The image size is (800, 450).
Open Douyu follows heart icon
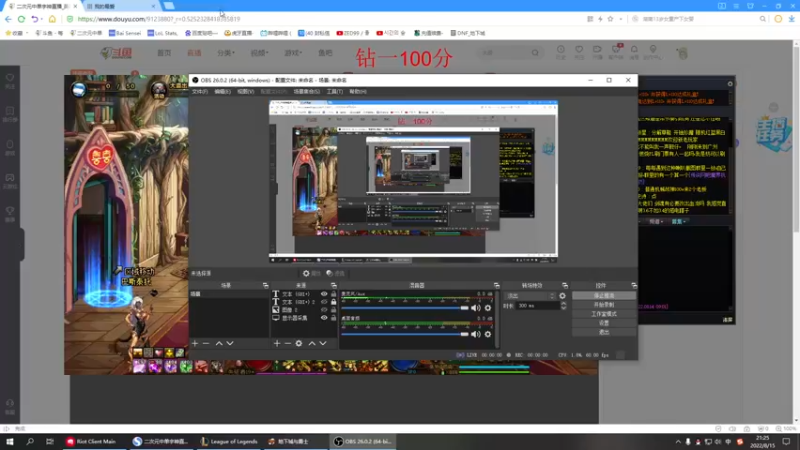(579, 49)
